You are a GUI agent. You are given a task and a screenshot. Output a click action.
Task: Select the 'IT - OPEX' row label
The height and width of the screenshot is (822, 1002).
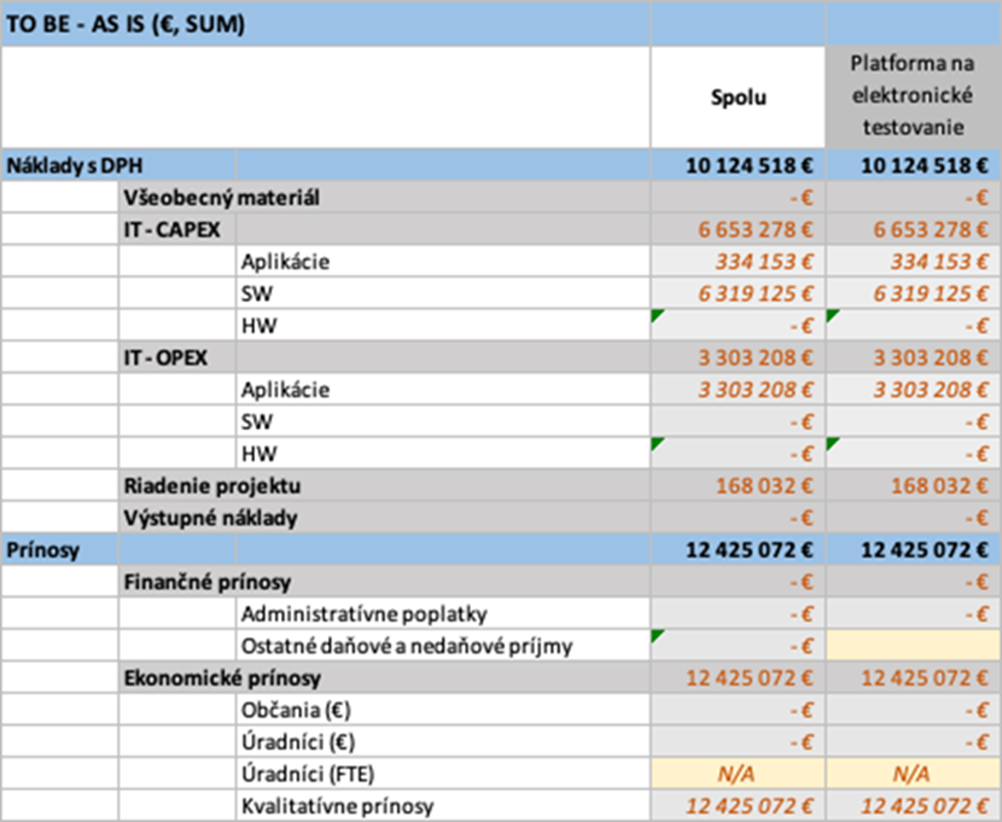166,358
